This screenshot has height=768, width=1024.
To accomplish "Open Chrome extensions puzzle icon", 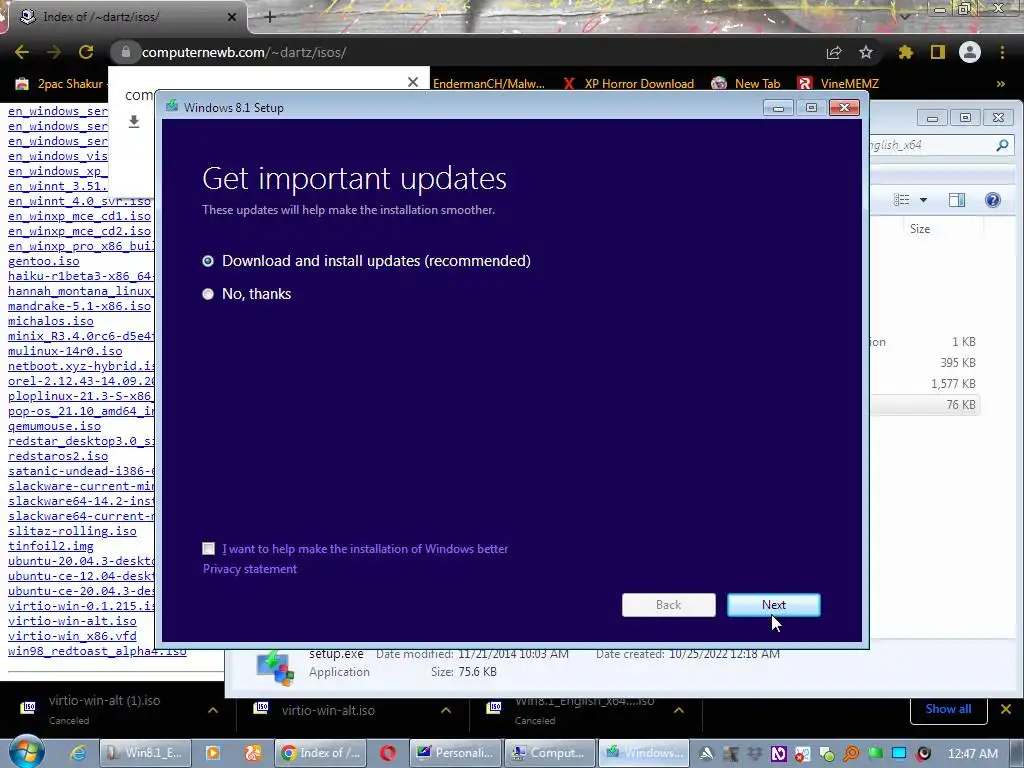I will point(906,52).
